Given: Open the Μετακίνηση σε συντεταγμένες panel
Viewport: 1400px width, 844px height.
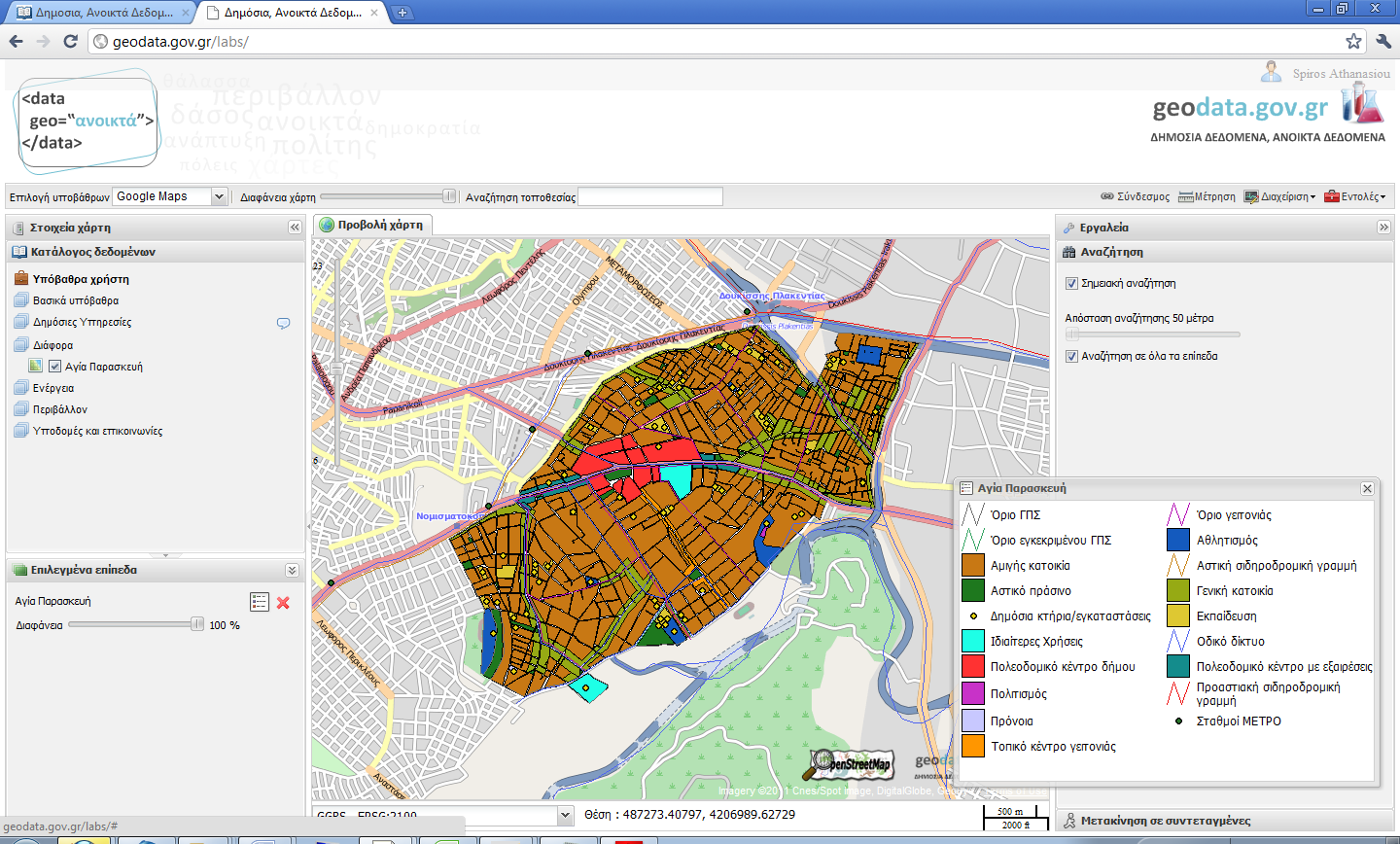Looking at the screenshot, I should click(1225, 821).
